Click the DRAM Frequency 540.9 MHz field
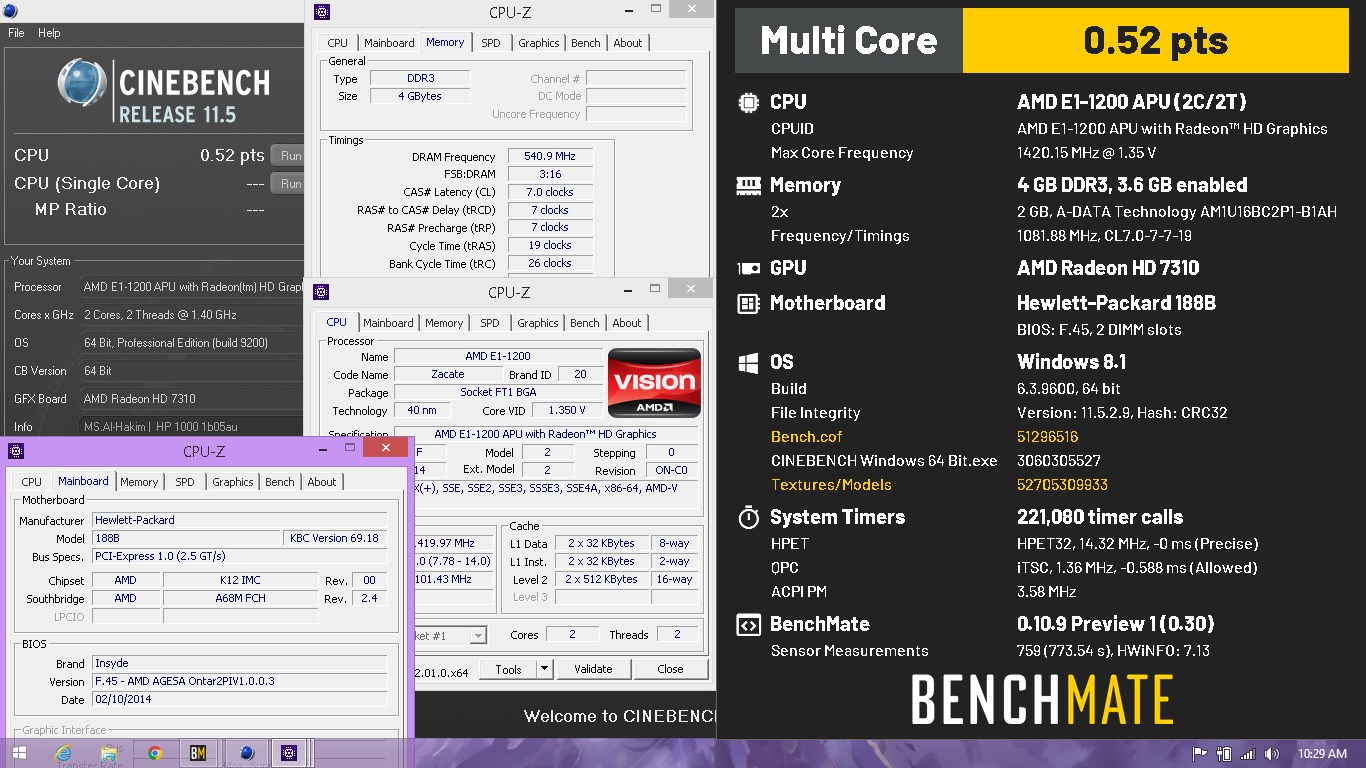 pos(550,157)
